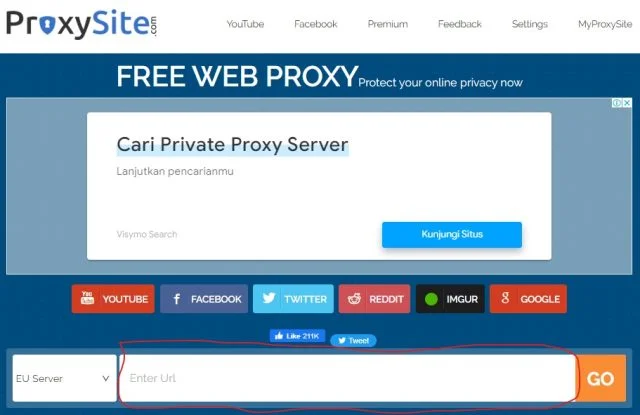
Task: Click the Google g icon on the red button
Action: 505,298
